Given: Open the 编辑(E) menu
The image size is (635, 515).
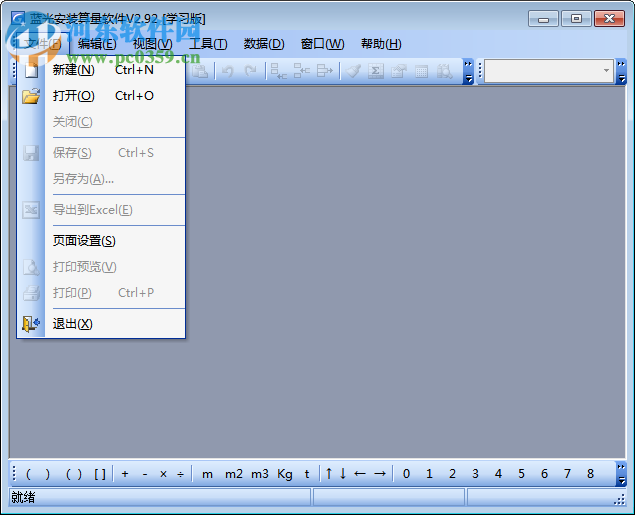Looking at the screenshot, I should [x=97, y=44].
